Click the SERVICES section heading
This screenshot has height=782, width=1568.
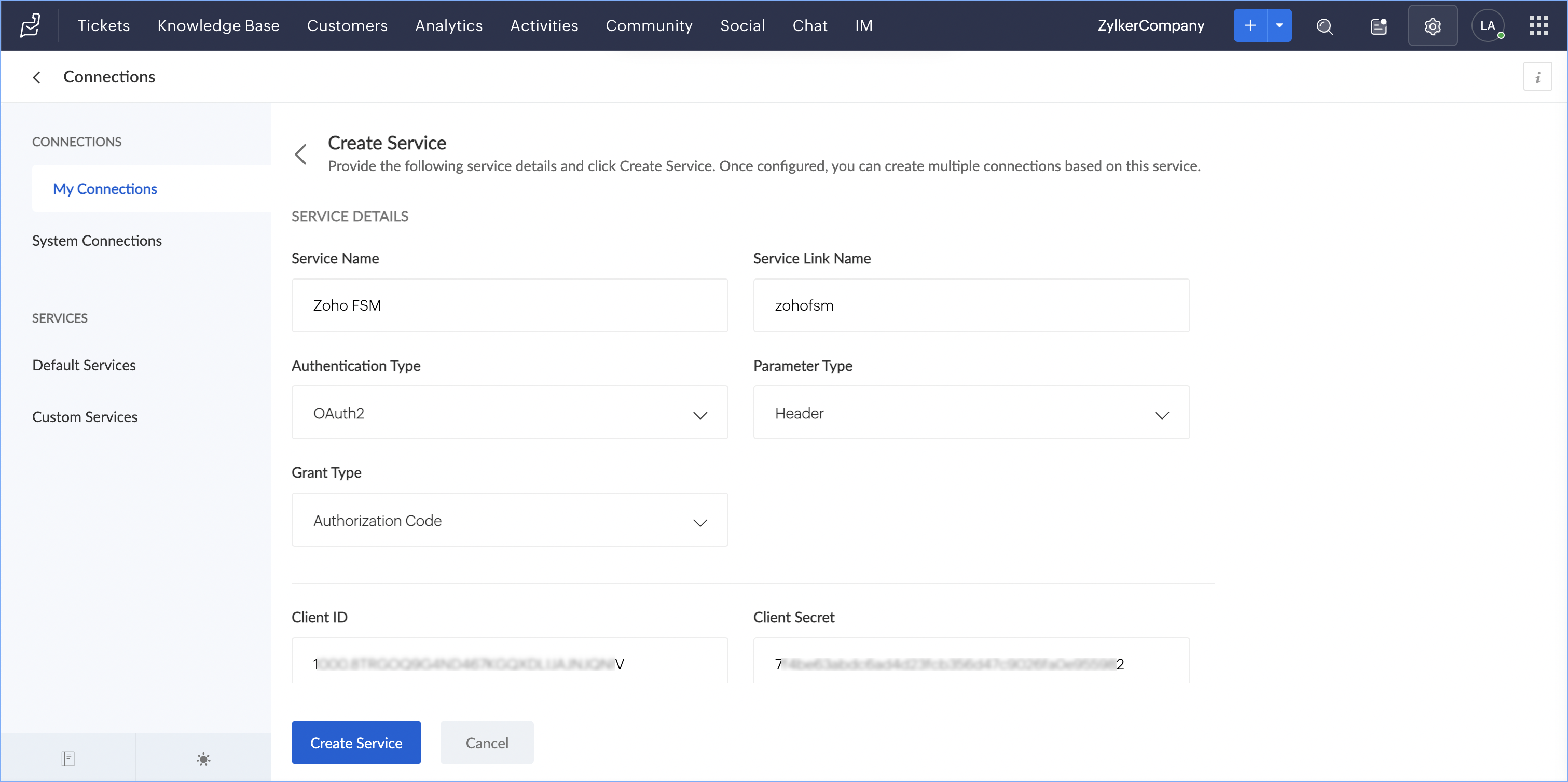tap(60, 318)
